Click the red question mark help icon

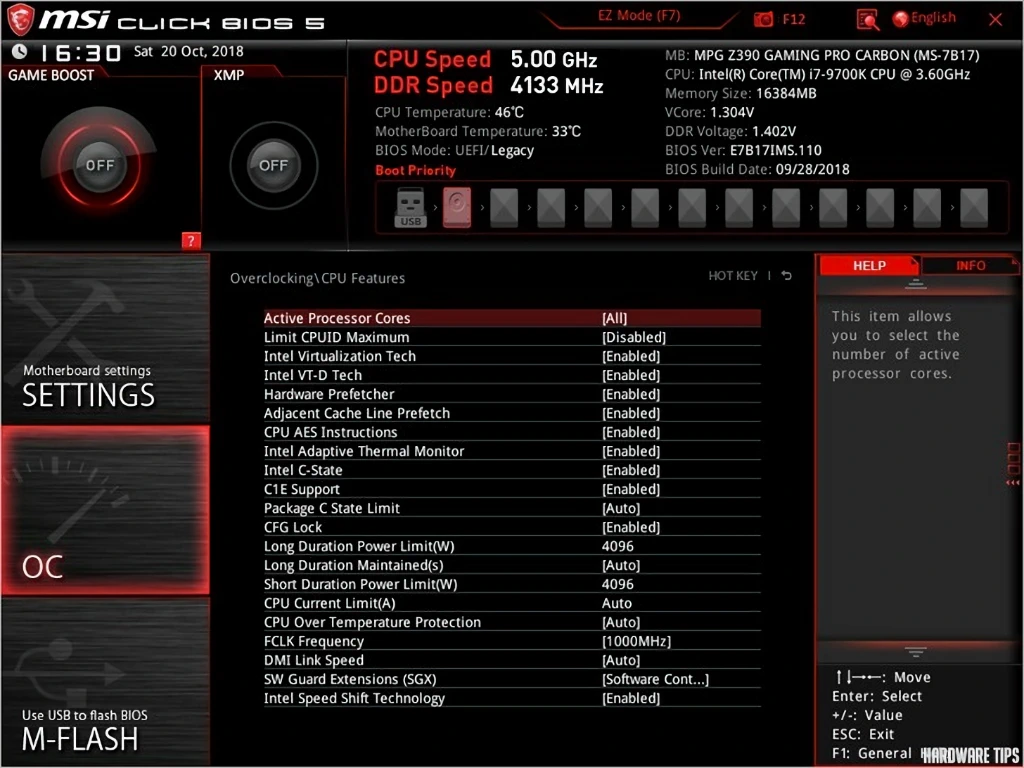pos(191,241)
